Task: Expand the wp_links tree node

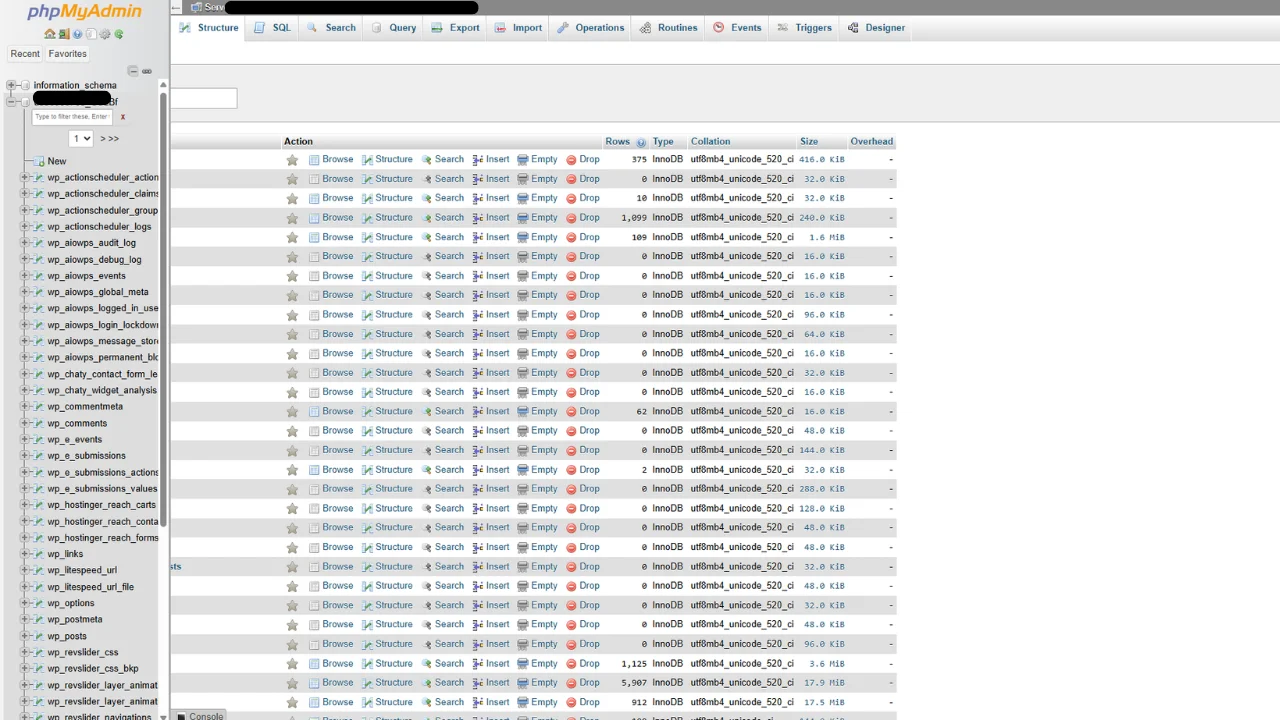Action: click(25, 554)
